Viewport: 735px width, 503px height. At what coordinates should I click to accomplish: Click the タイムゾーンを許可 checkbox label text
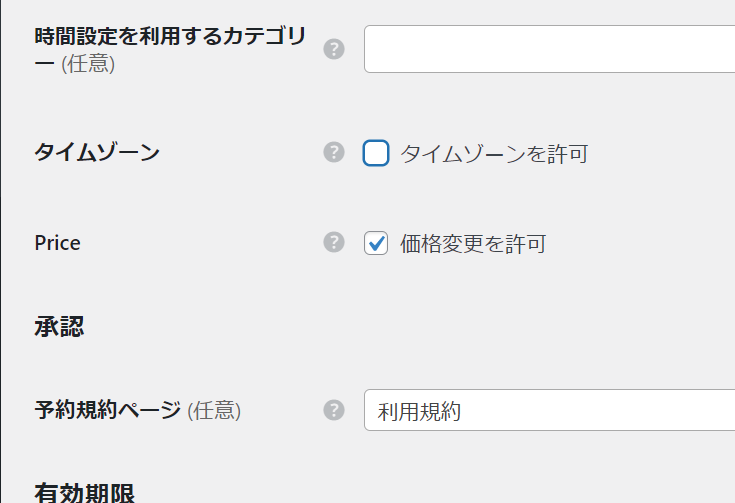click(x=494, y=153)
